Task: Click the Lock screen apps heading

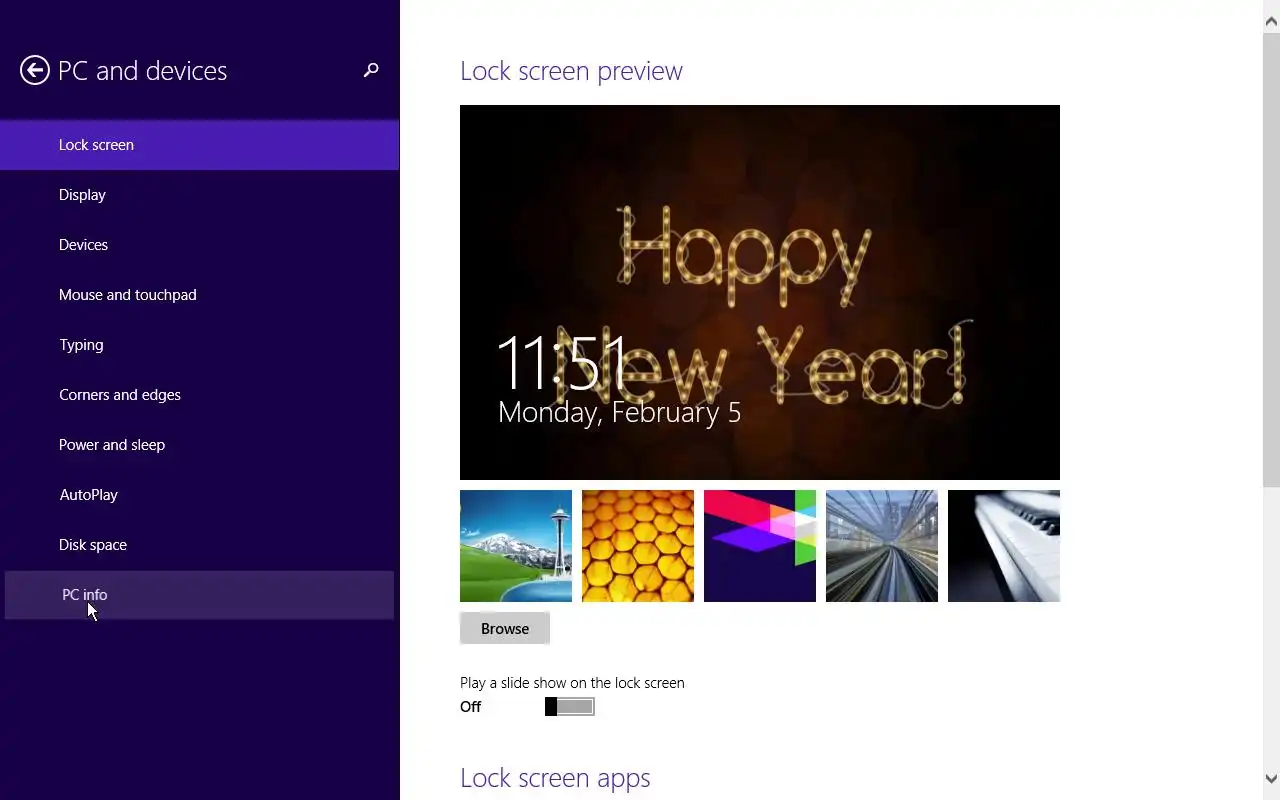Action: coord(555,778)
